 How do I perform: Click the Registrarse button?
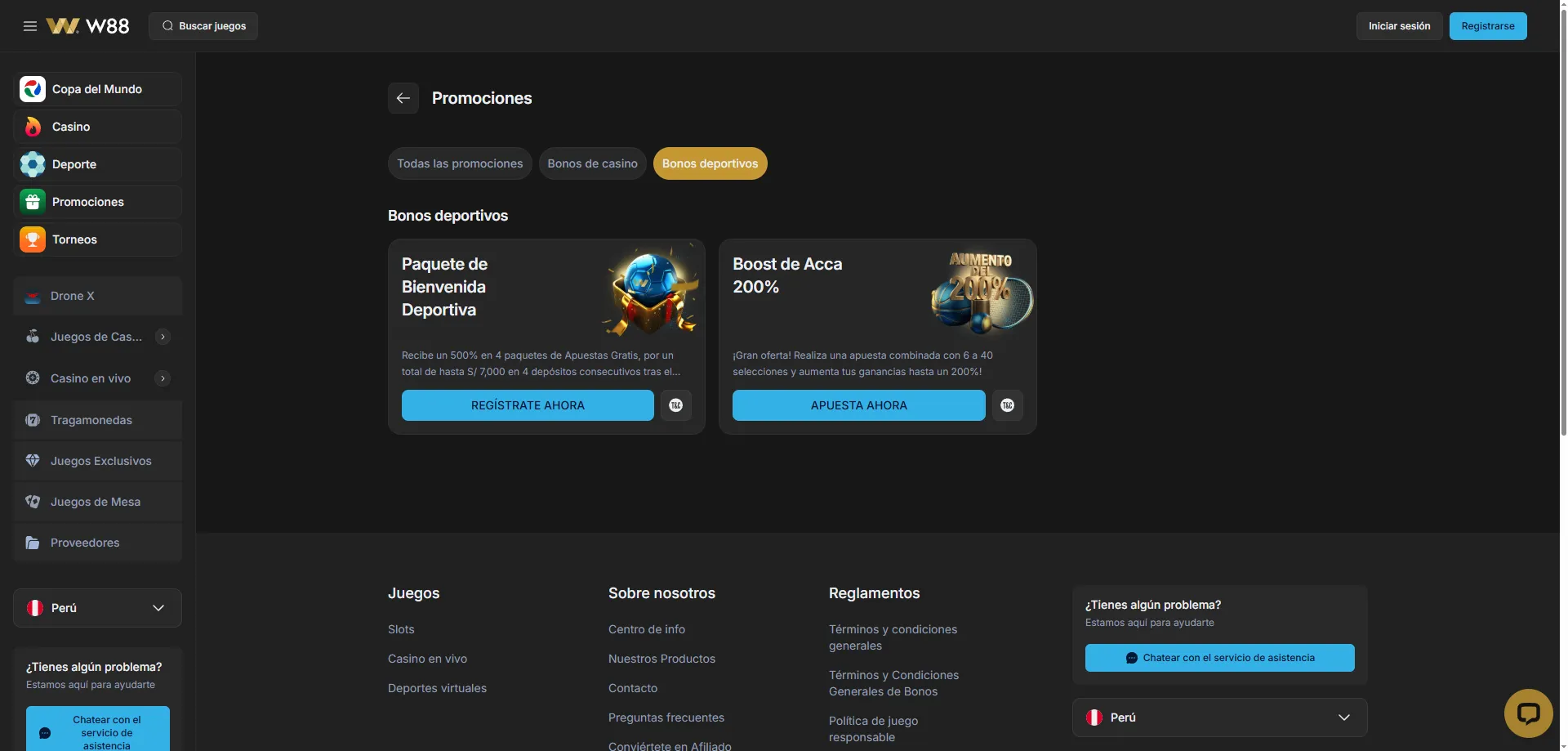point(1488,26)
